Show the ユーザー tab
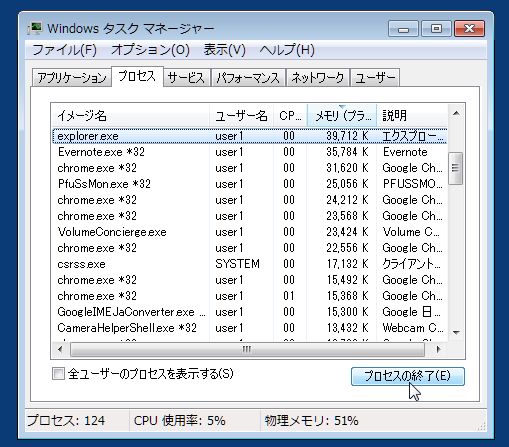 click(375, 78)
